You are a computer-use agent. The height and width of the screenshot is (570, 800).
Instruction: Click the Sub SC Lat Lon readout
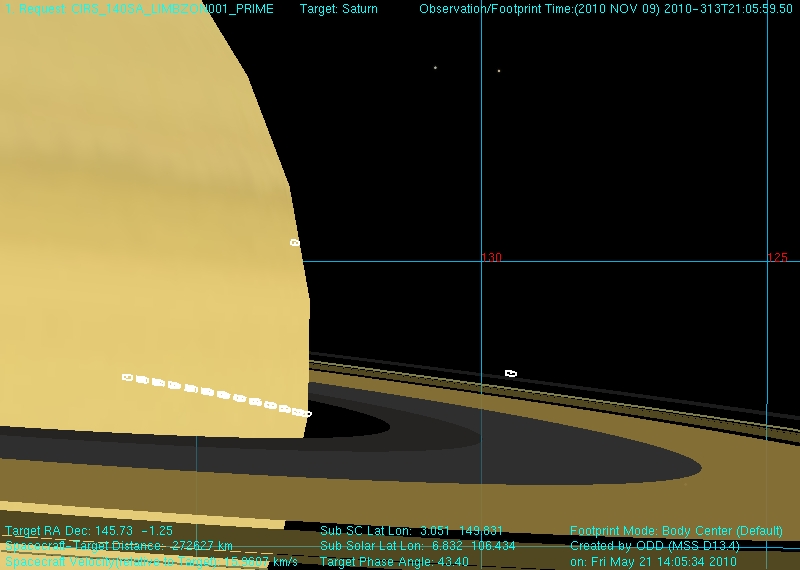click(411, 531)
